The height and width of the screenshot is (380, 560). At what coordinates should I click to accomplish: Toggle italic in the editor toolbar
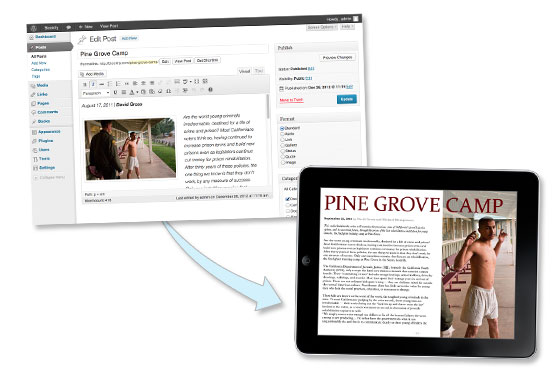pyautogui.click(x=93, y=84)
